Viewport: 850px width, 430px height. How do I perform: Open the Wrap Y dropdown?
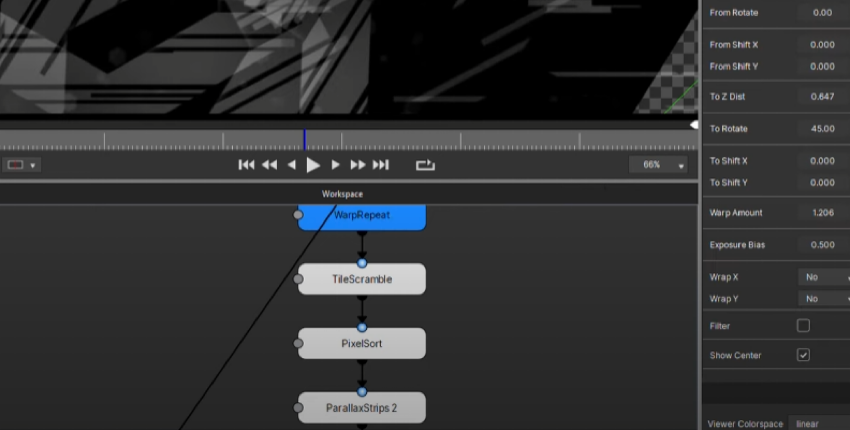click(824, 299)
